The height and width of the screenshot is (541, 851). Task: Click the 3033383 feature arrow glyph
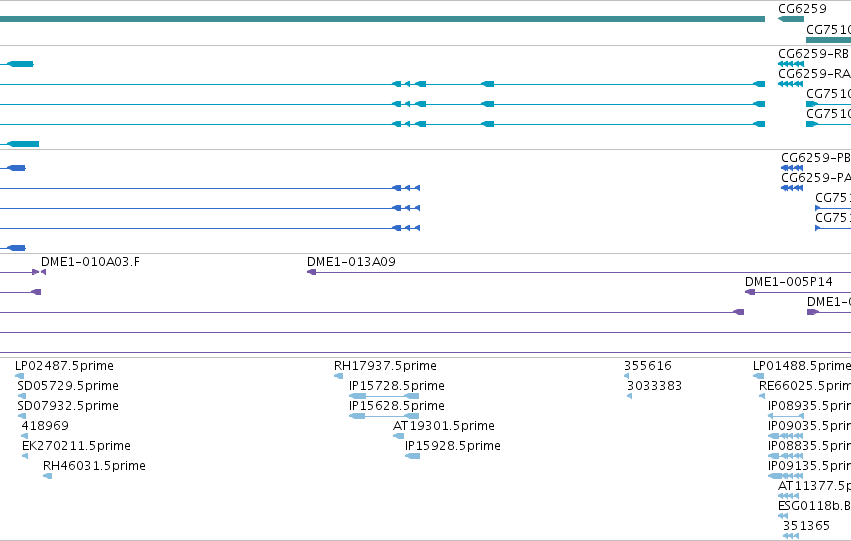pyautogui.click(x=630, y=396)
